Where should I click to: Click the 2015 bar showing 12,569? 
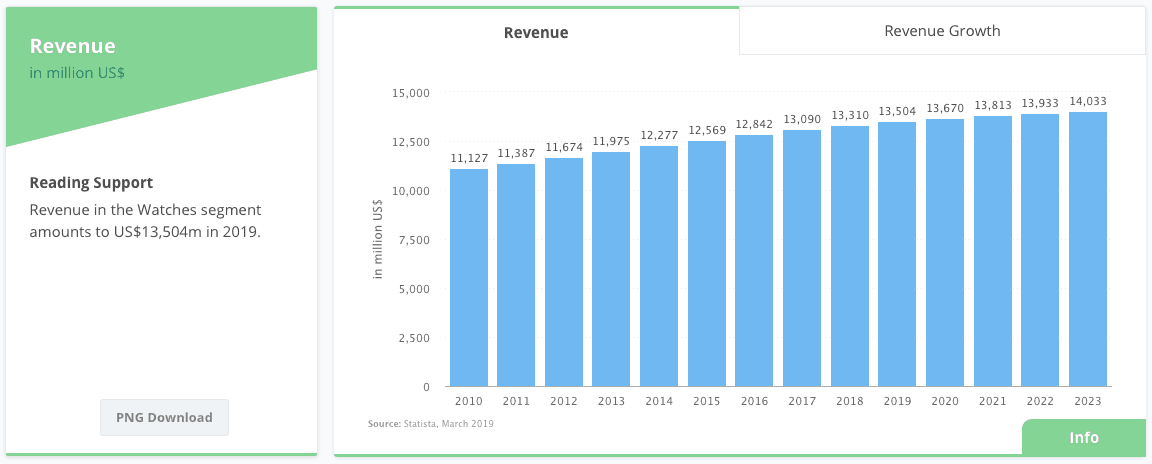point(707,263)
